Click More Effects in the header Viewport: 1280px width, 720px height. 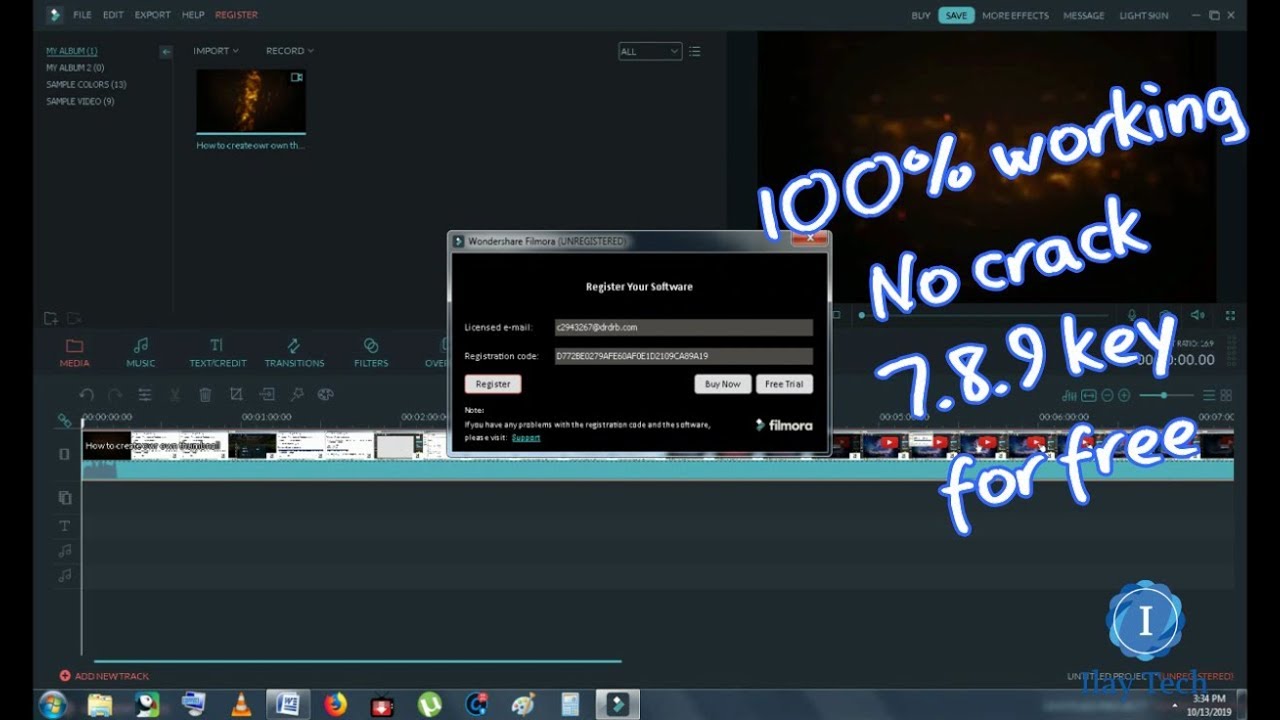pyautogui.click(x=1015, y=15)
